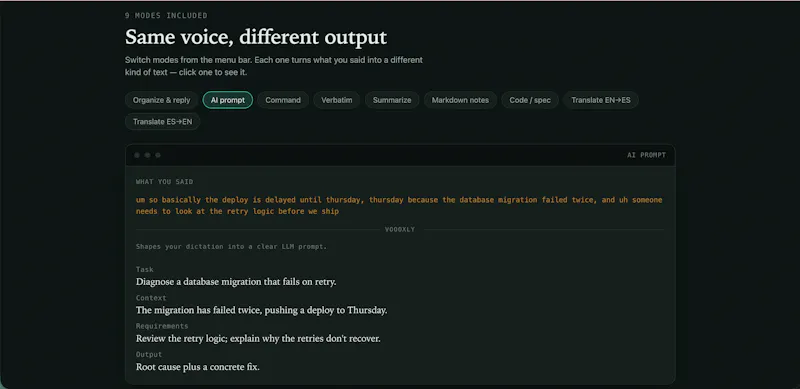Viewport: 800px width, 389px height.
Task: Click 'The migration has failed twice' line
Action: [x=261, y=310]
